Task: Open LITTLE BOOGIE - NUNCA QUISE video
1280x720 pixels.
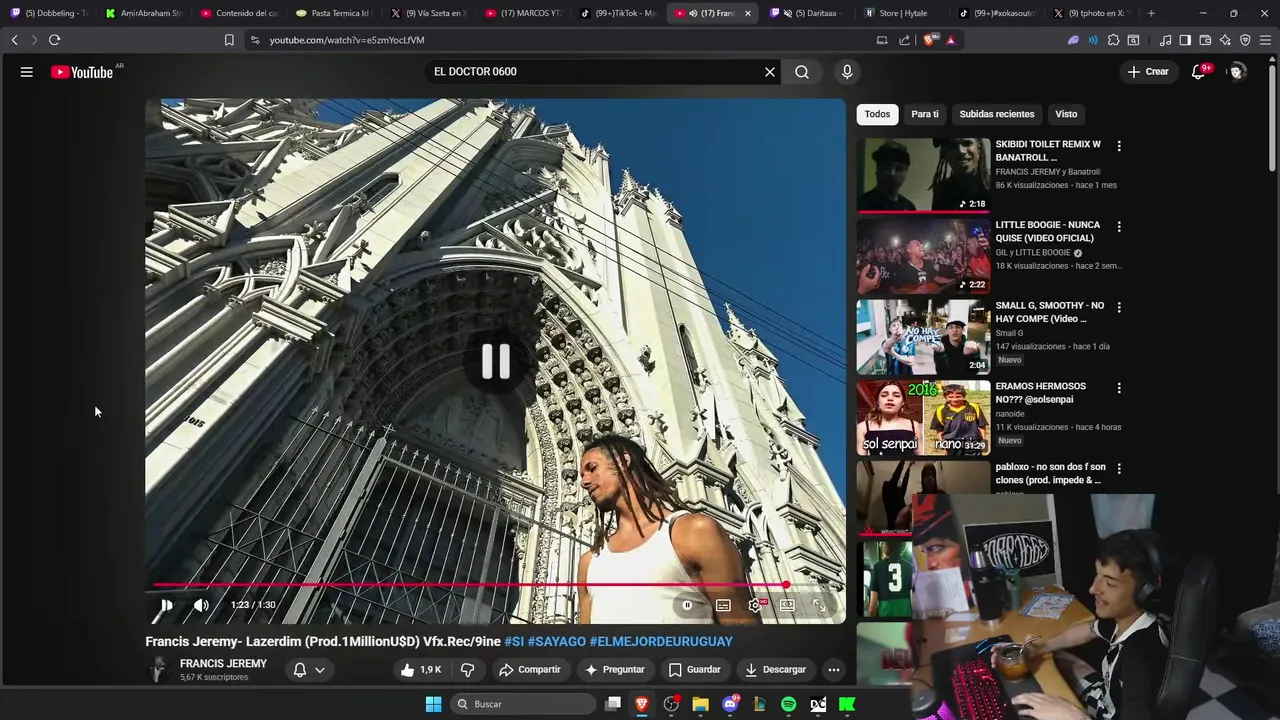Action: coord(923,256)
